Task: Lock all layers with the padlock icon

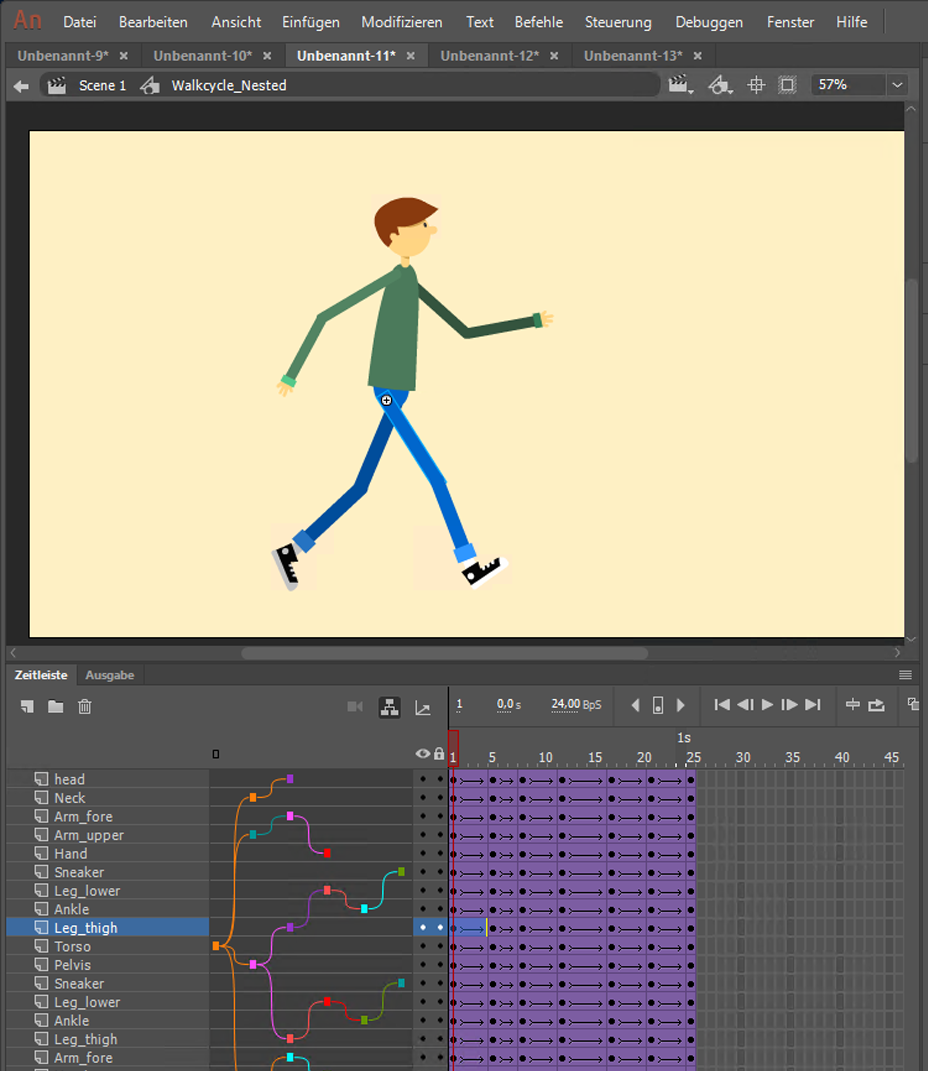Action: [x=439, y=754]
